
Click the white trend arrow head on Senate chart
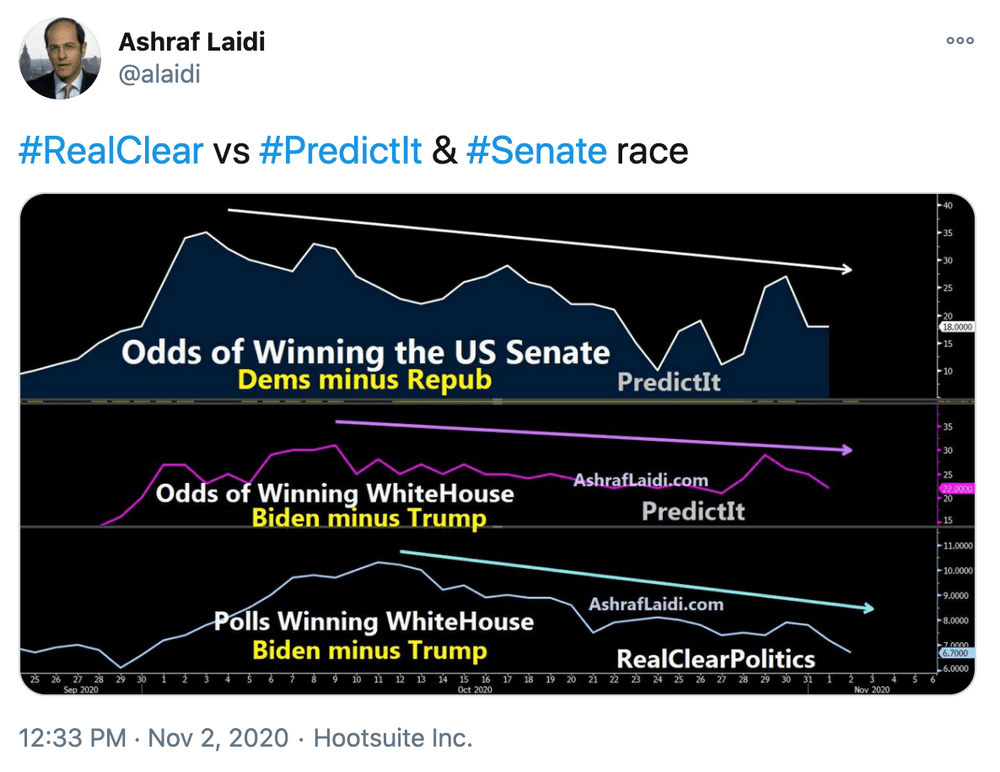(x=847, y=269)
